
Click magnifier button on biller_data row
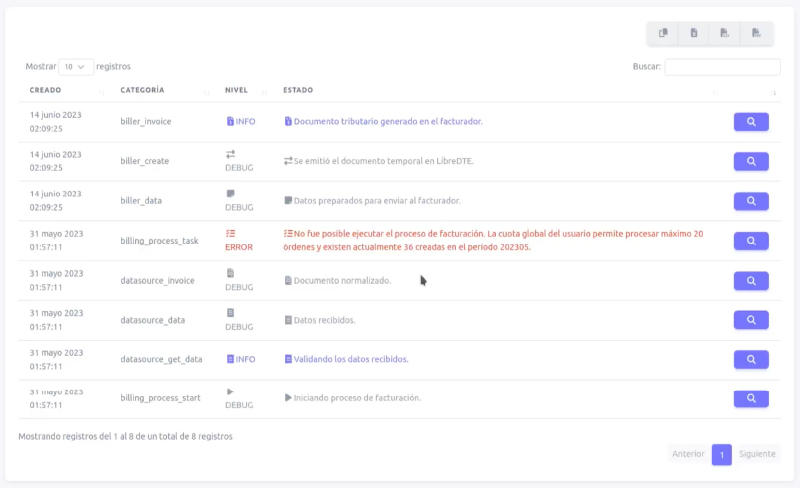[751, 201]
